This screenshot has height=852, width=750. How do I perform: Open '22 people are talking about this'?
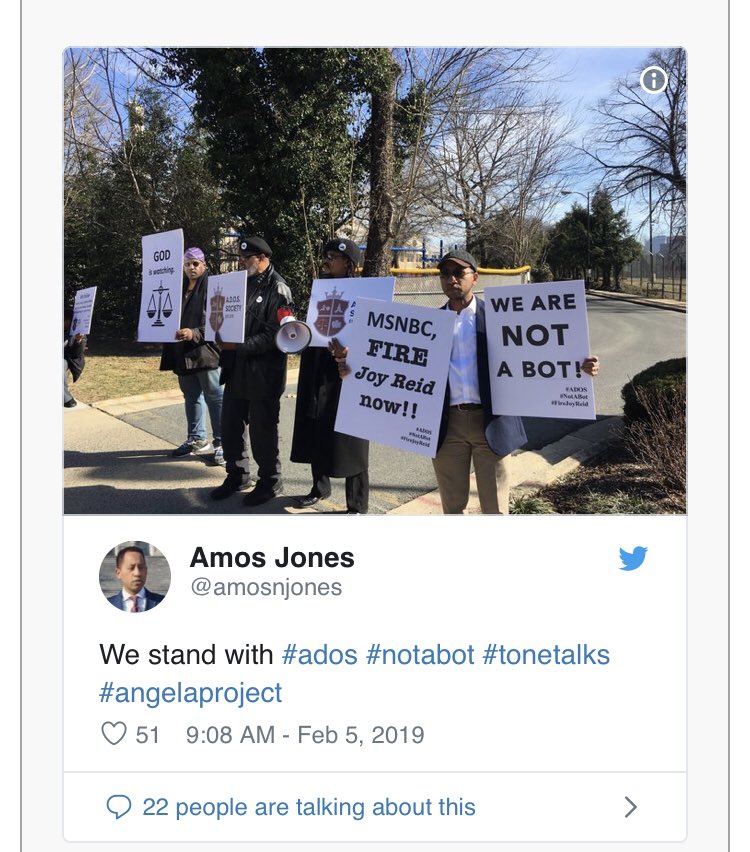pyautogui.click(x=309, y=807)
